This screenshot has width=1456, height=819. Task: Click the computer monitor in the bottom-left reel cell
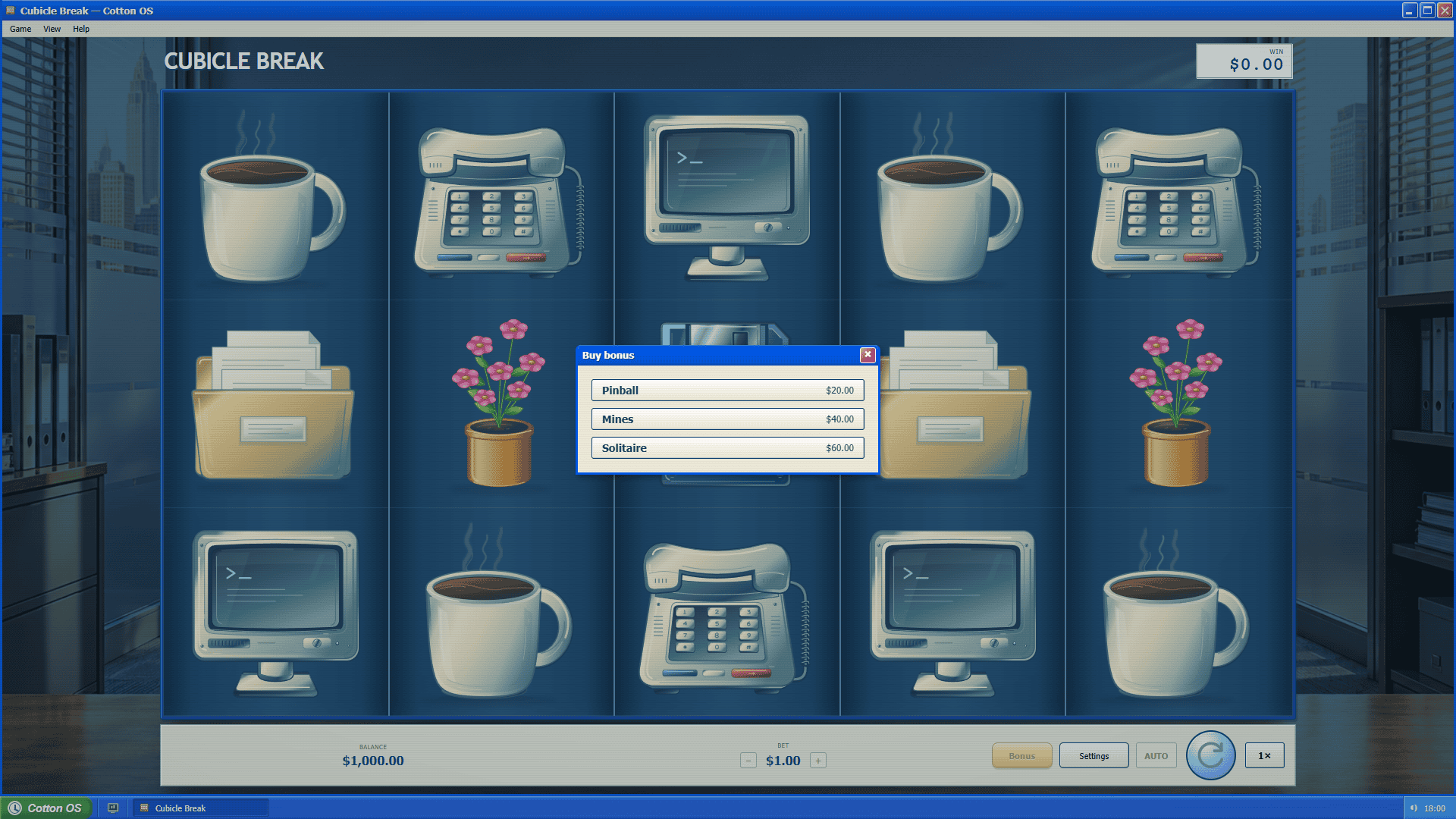pyautogui.click(x=275, y=613)
